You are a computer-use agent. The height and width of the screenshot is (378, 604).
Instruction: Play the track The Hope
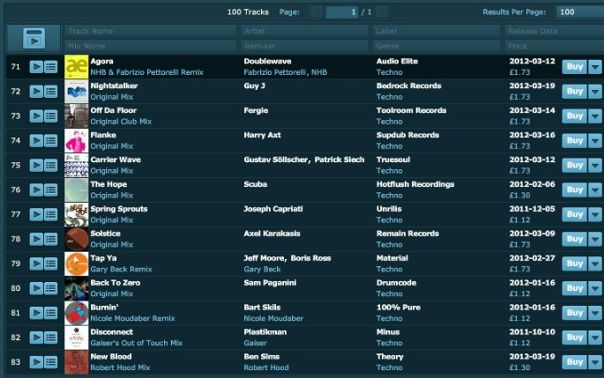pos(36,190)
